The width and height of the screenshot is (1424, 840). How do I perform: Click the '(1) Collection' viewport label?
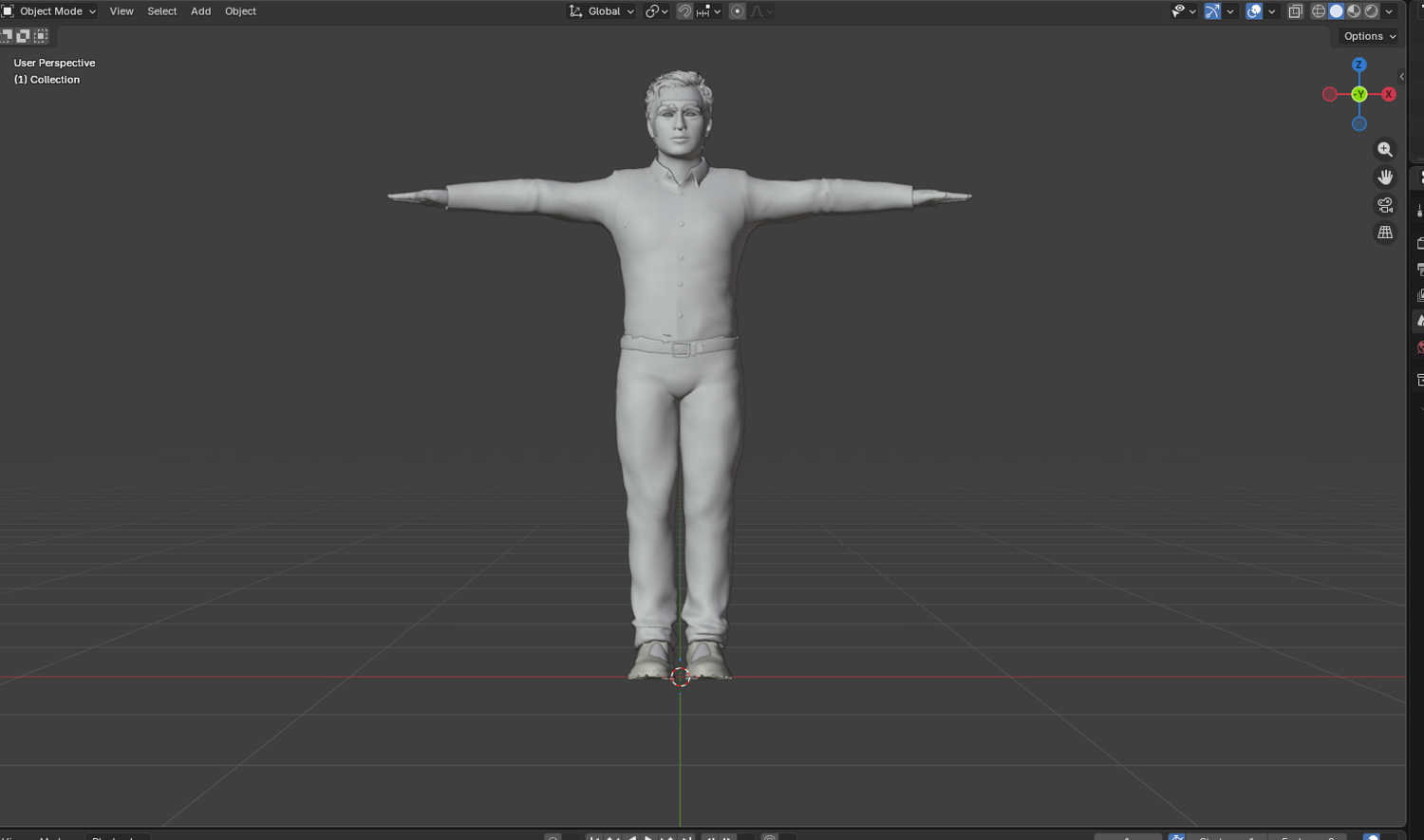47,80
